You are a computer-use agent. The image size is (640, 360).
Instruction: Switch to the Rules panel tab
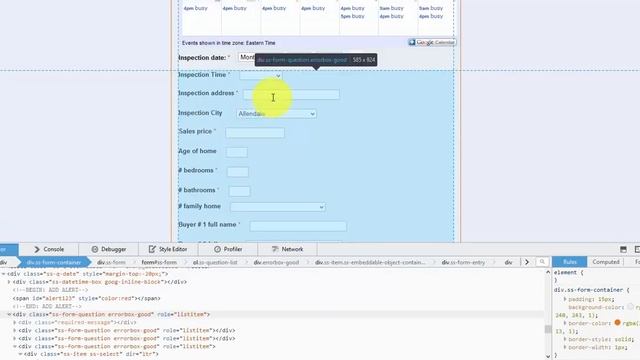pyautogui.click(x=569, y=262)
